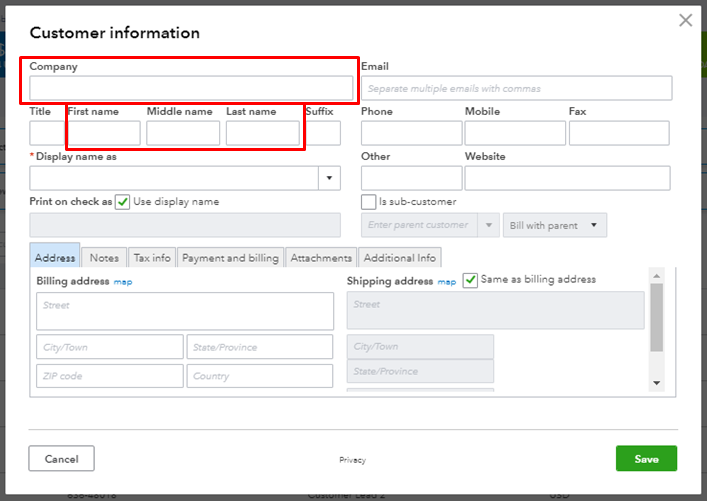The image size is (707, 502).
Task: Open billing address map link
Action: point(123,282)
